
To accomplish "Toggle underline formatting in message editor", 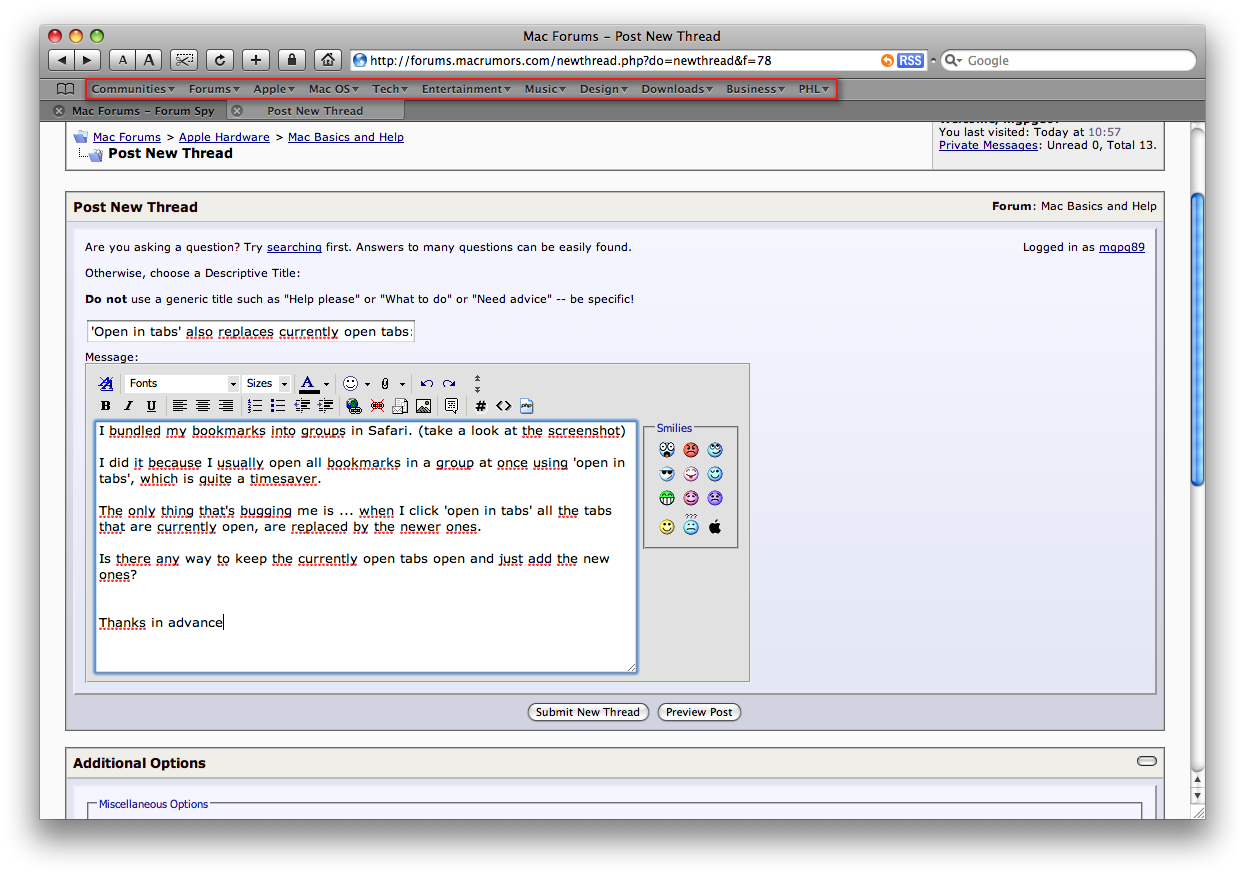I will [x=151, y=406].
